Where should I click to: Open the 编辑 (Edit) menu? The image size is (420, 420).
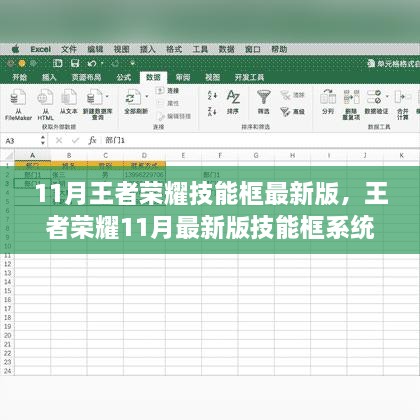[x=95, y=49]
